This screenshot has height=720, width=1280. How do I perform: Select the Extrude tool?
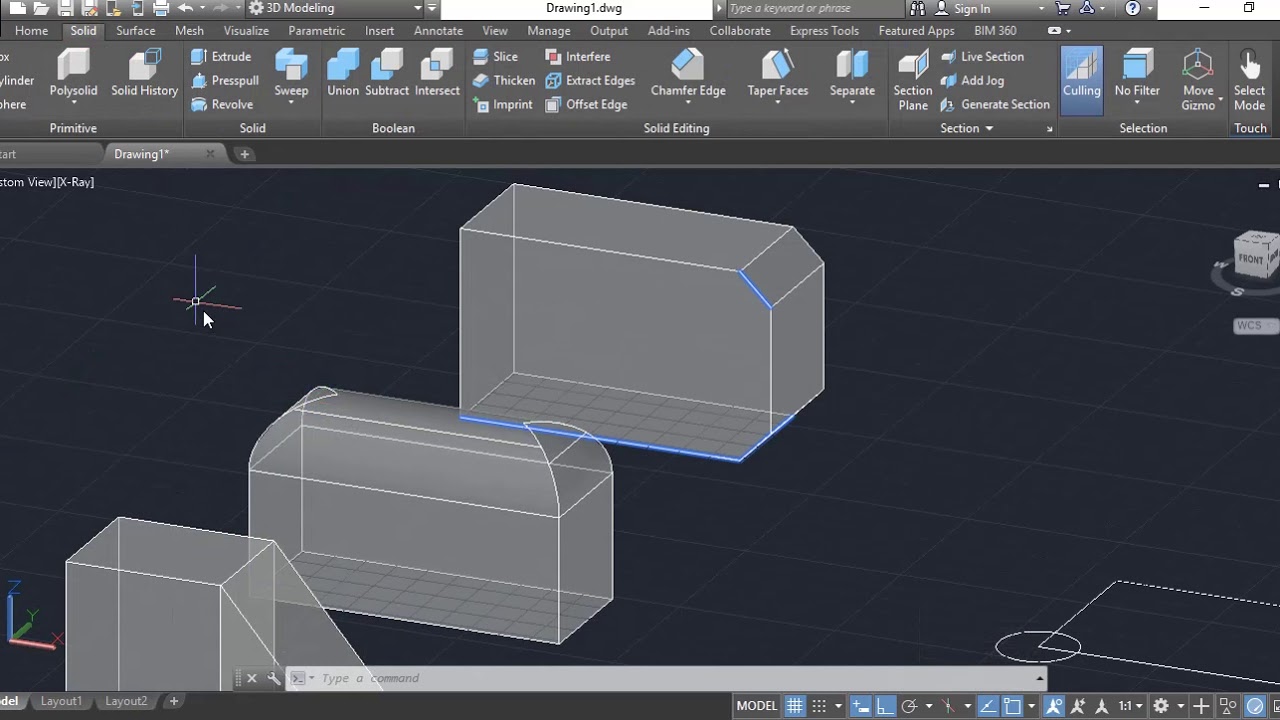[x=221, y=57]
